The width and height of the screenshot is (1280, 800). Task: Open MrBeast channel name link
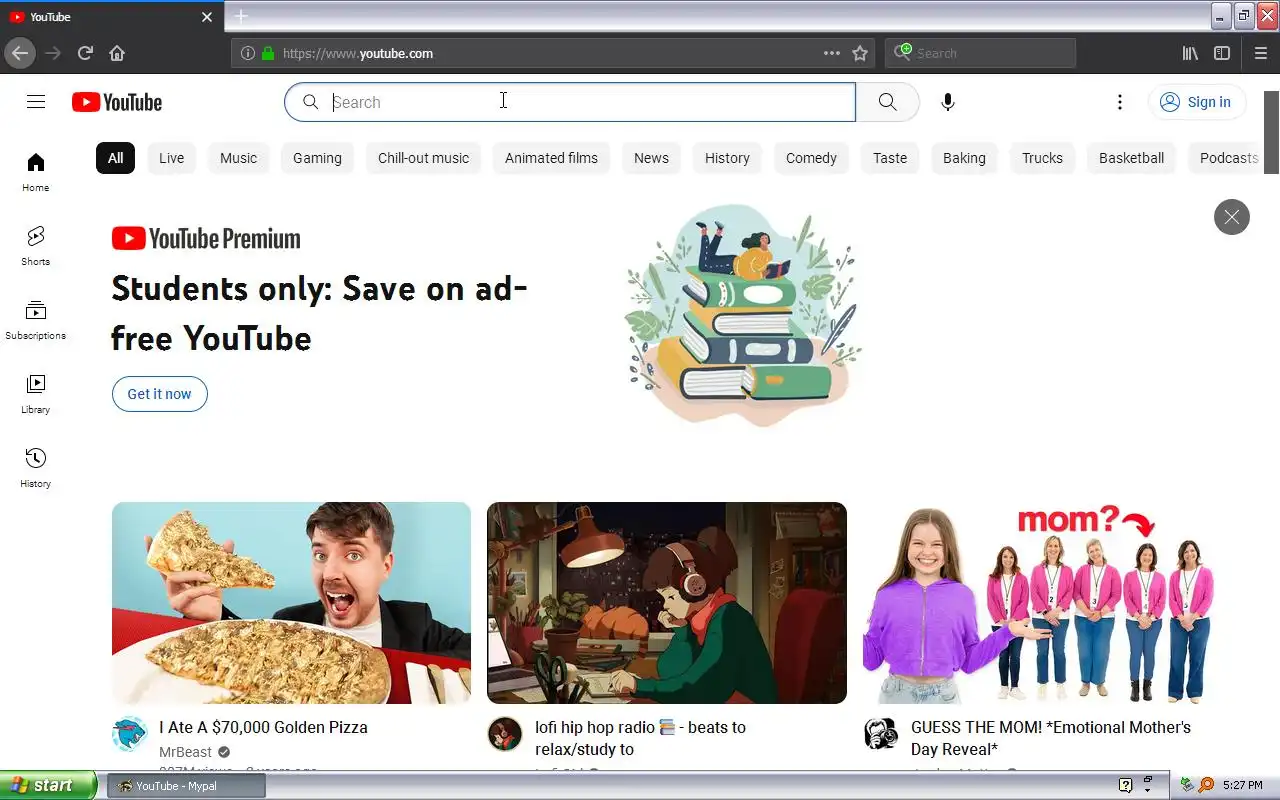(186, 752)
